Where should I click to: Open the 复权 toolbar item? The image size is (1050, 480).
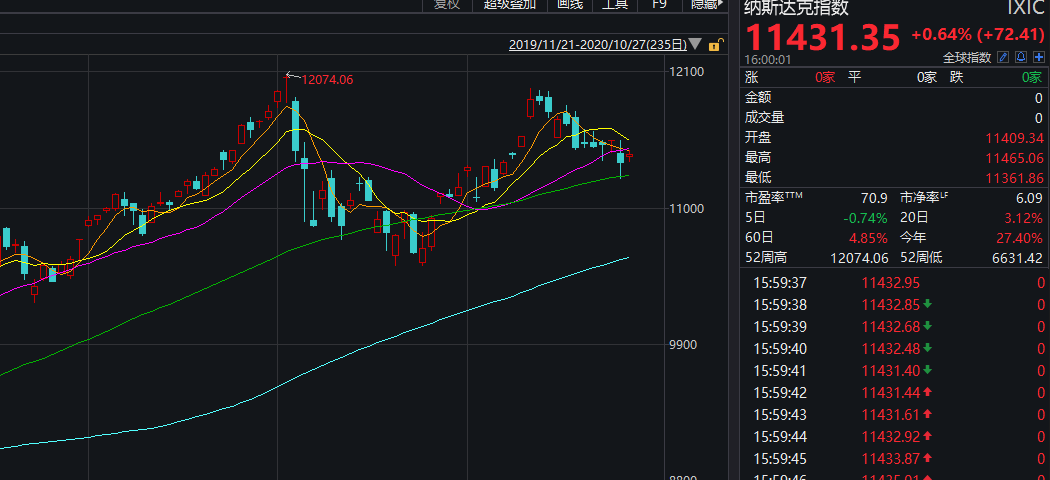[x=447, y=5]
